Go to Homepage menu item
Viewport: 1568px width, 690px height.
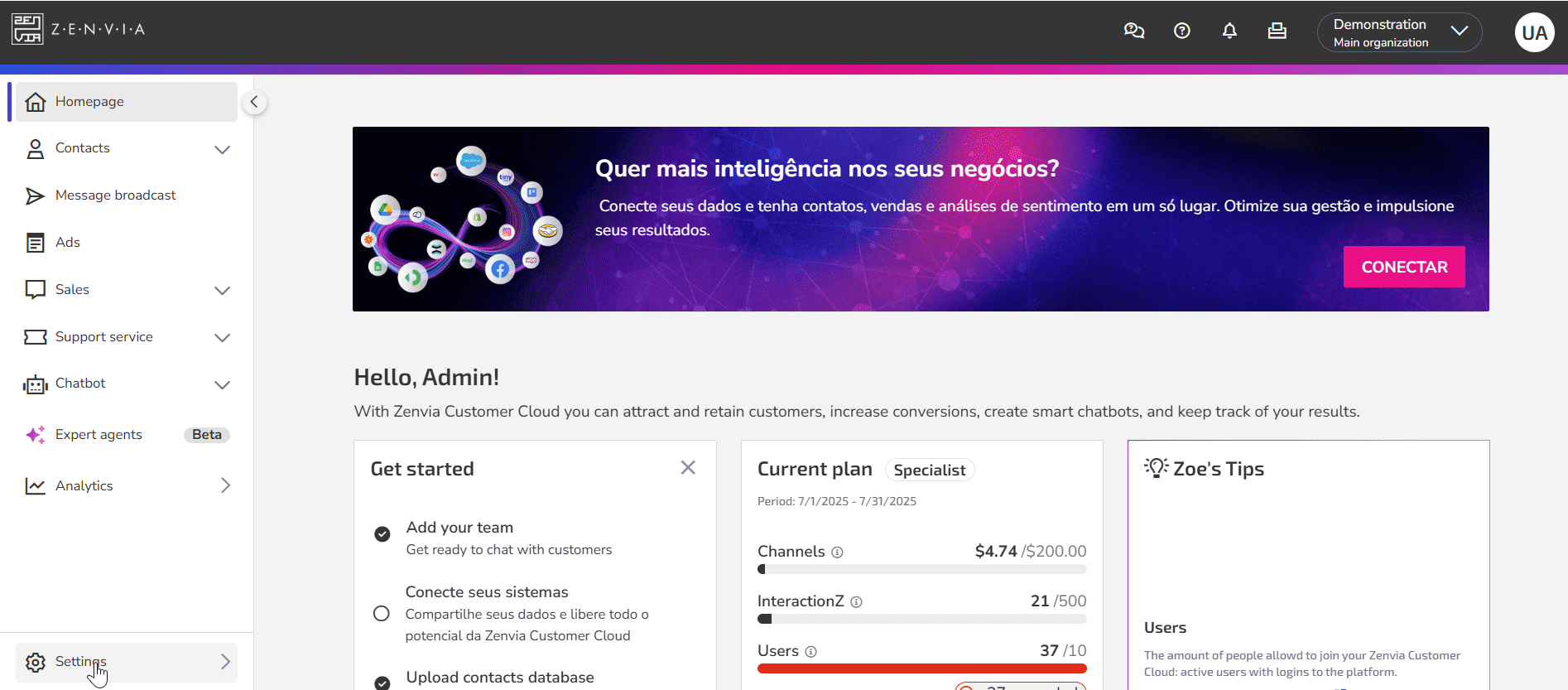127,102
